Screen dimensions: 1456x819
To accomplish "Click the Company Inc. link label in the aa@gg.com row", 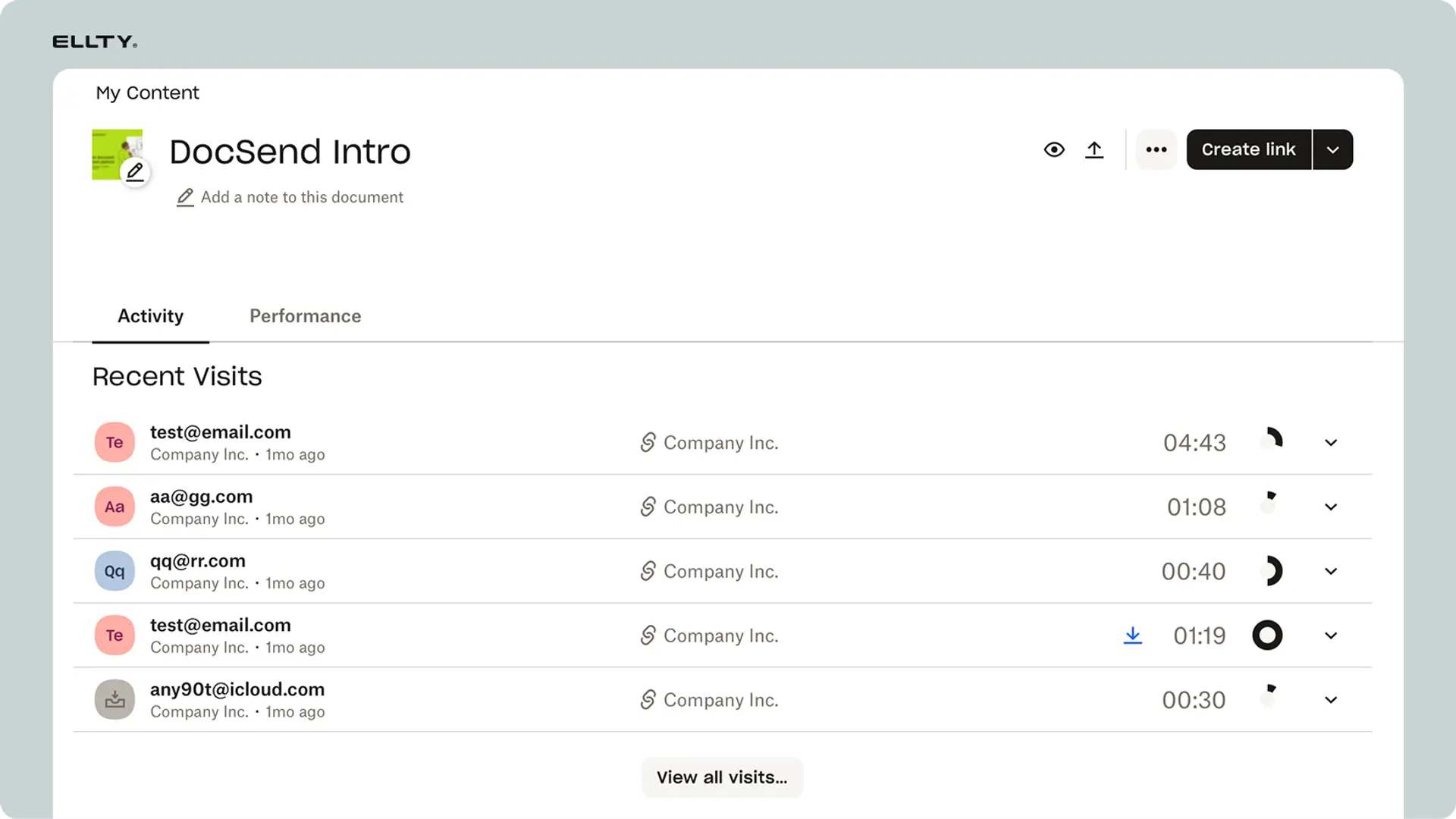I will 721,507.
